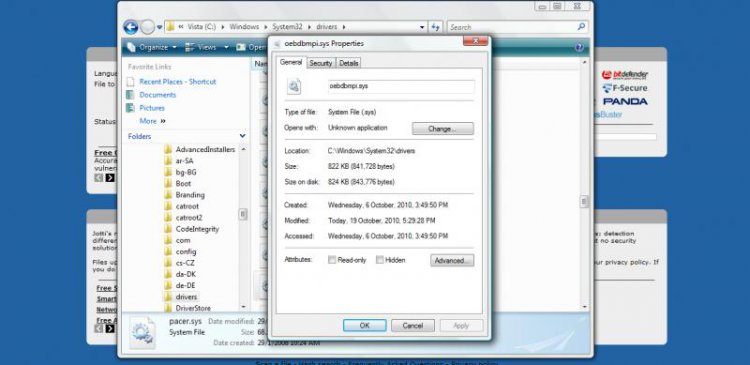The width and height of the screenshot is (750, 365).
Task: Select drivers in the address path
Action: pos(327,27)
